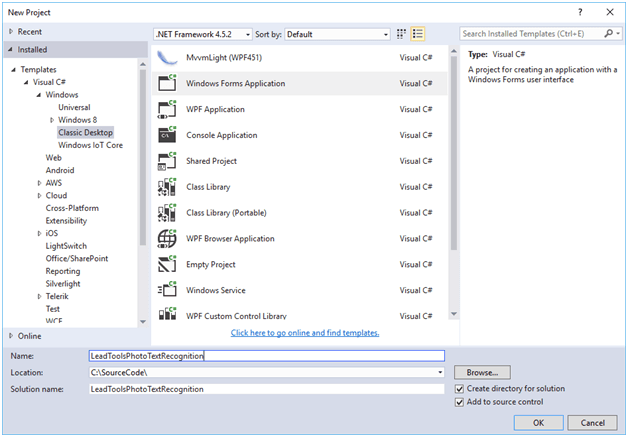Click the Class Library template icon
The height and width of the screenshot is (437, 628).
tap(167, 187)
